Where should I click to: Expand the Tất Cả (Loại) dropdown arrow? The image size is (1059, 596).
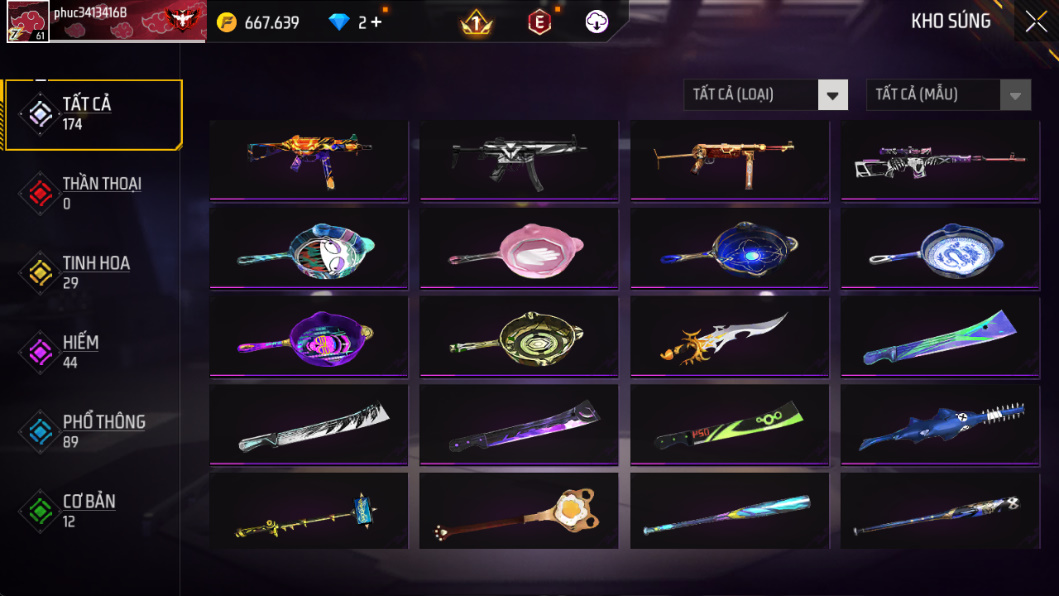833,95
